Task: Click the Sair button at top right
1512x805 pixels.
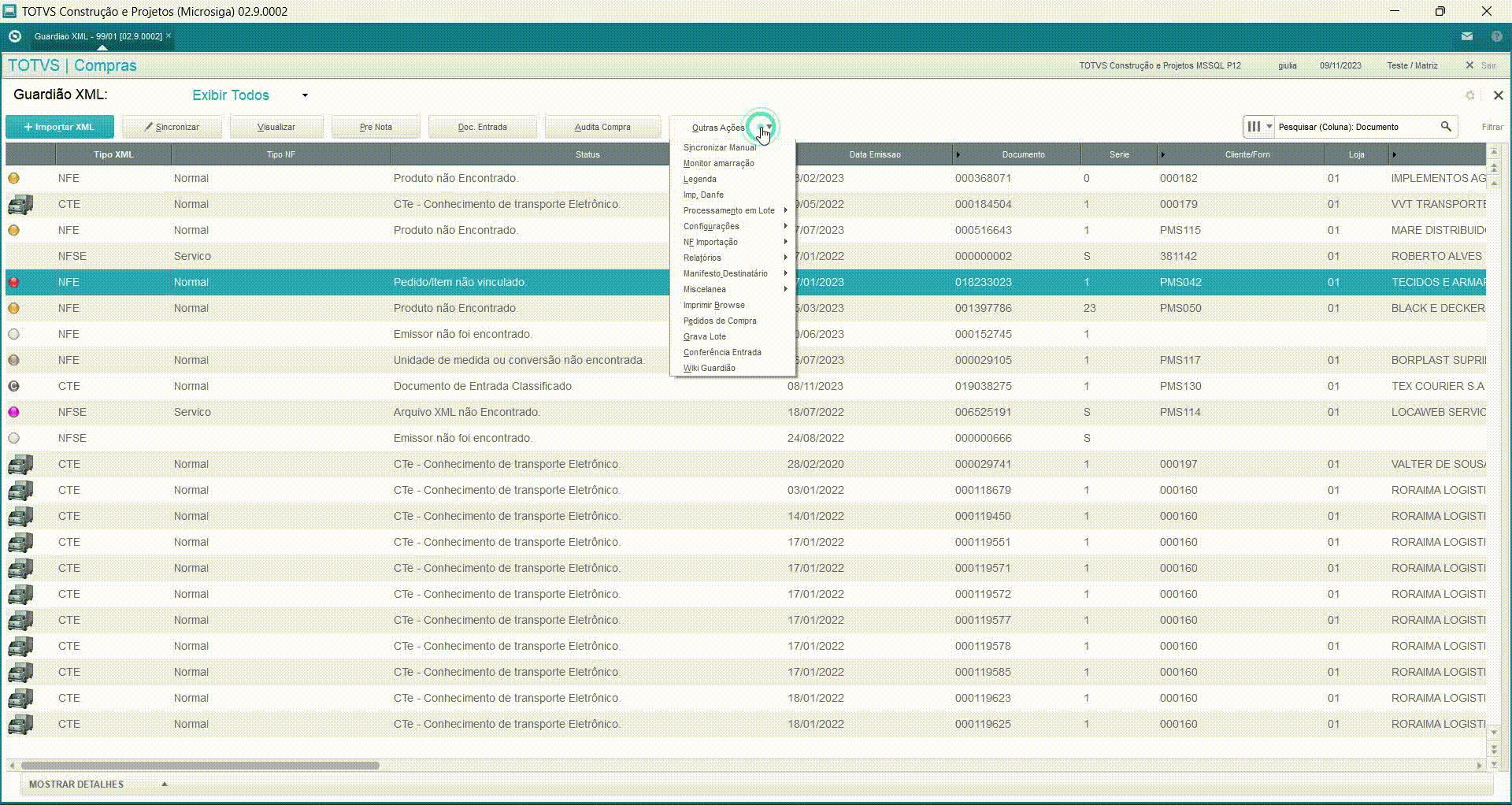Action: tap(1480, 65)
